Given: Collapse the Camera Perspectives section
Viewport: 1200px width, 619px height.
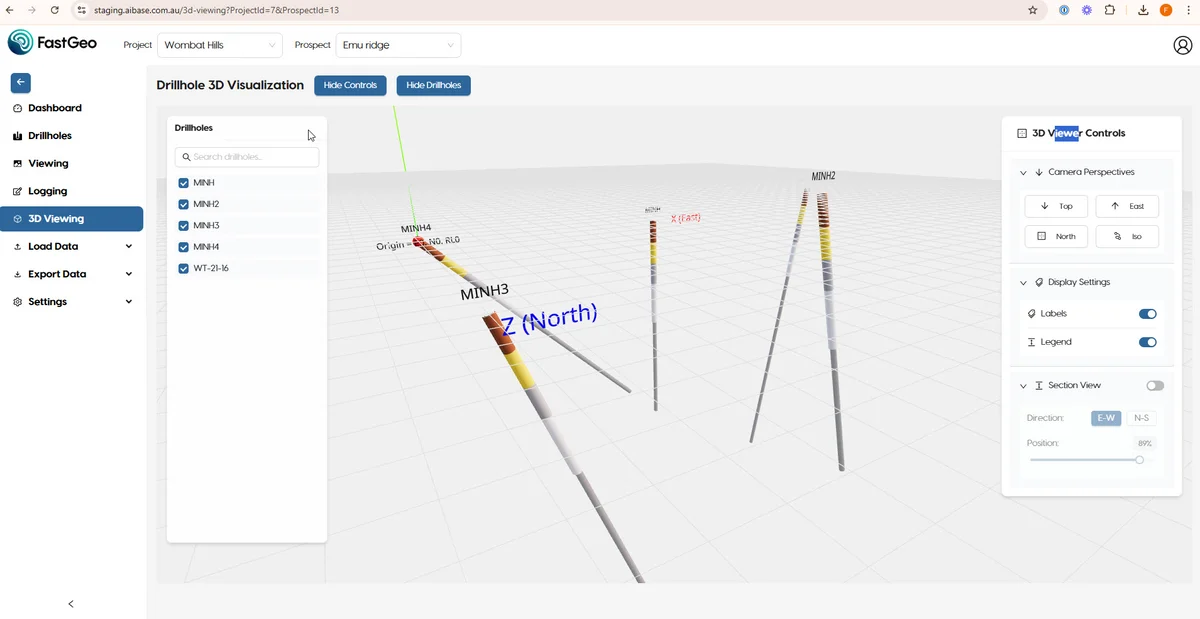Looking at the screenshot, I should tap(1022, 171).
